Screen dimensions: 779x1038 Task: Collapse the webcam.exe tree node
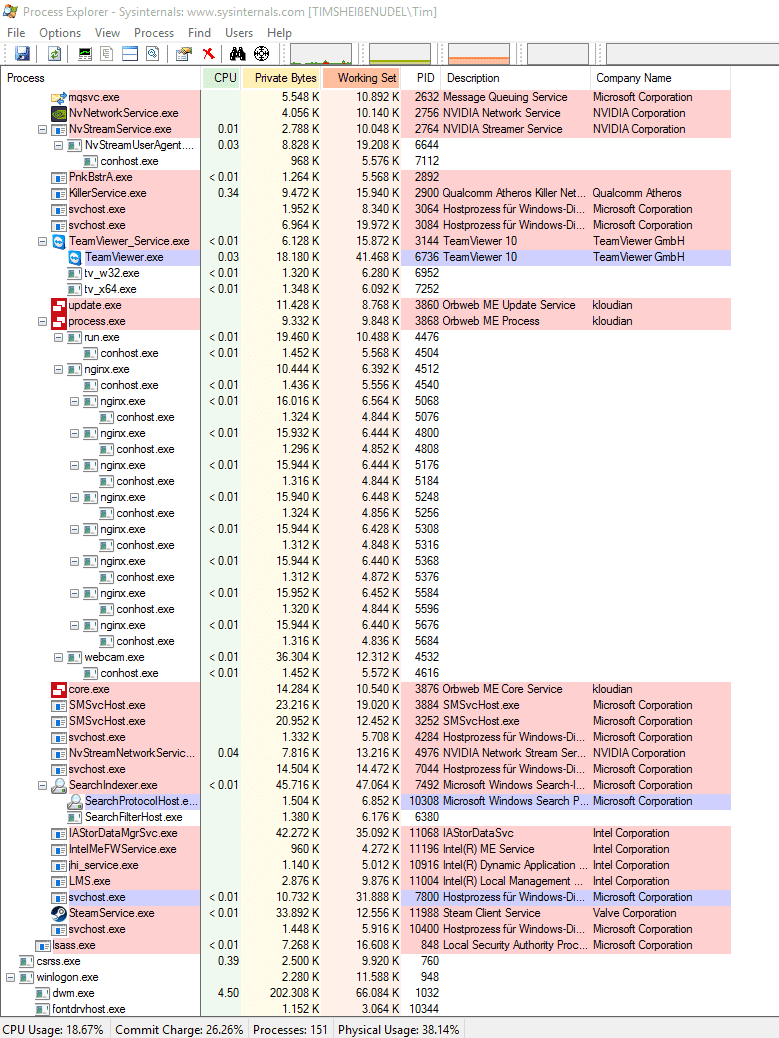tap(58, 657)
